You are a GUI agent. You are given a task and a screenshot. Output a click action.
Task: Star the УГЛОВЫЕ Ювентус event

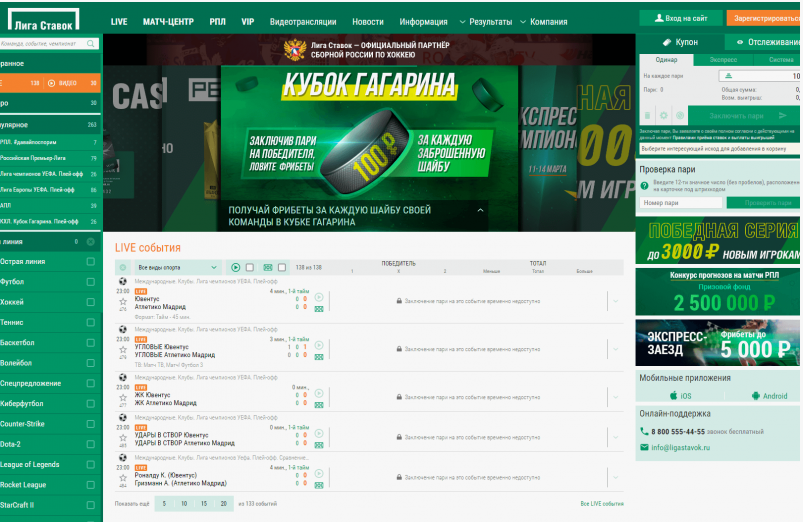tap(123, 350)
